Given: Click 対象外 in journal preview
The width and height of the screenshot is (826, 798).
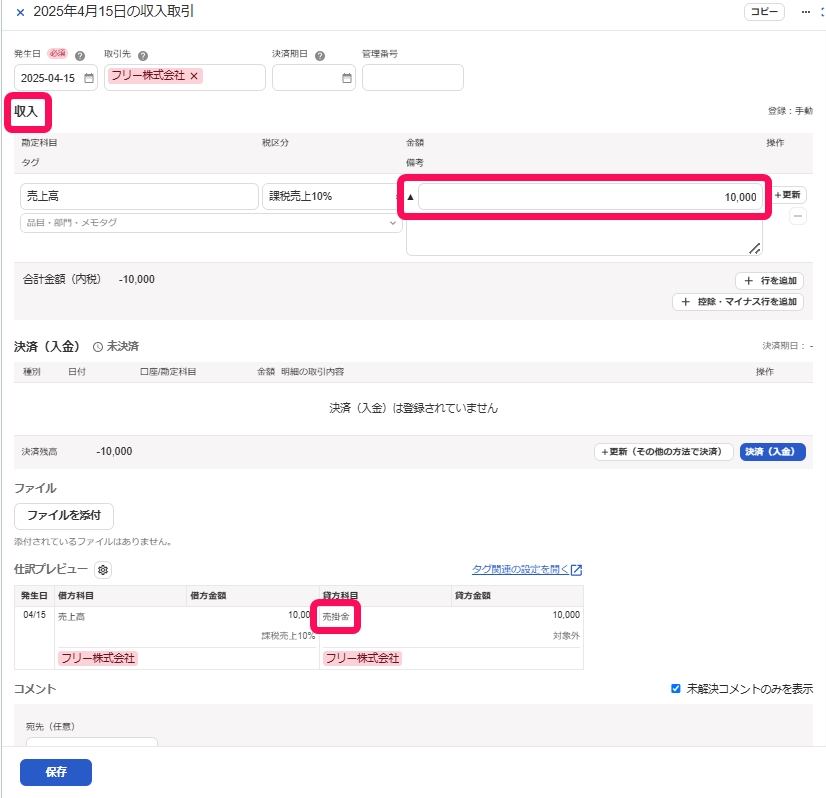Looking at the screenshot, I should 566,636.
